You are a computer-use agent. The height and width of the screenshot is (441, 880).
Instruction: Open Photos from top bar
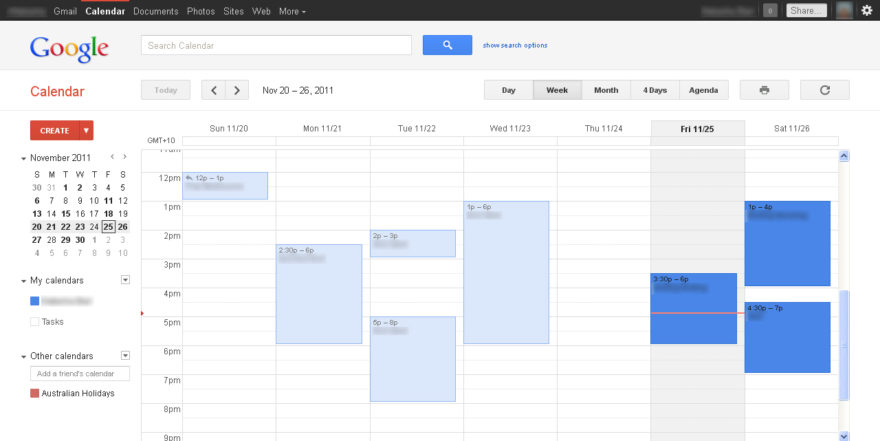pyautogui.click(x=201, y=11)
